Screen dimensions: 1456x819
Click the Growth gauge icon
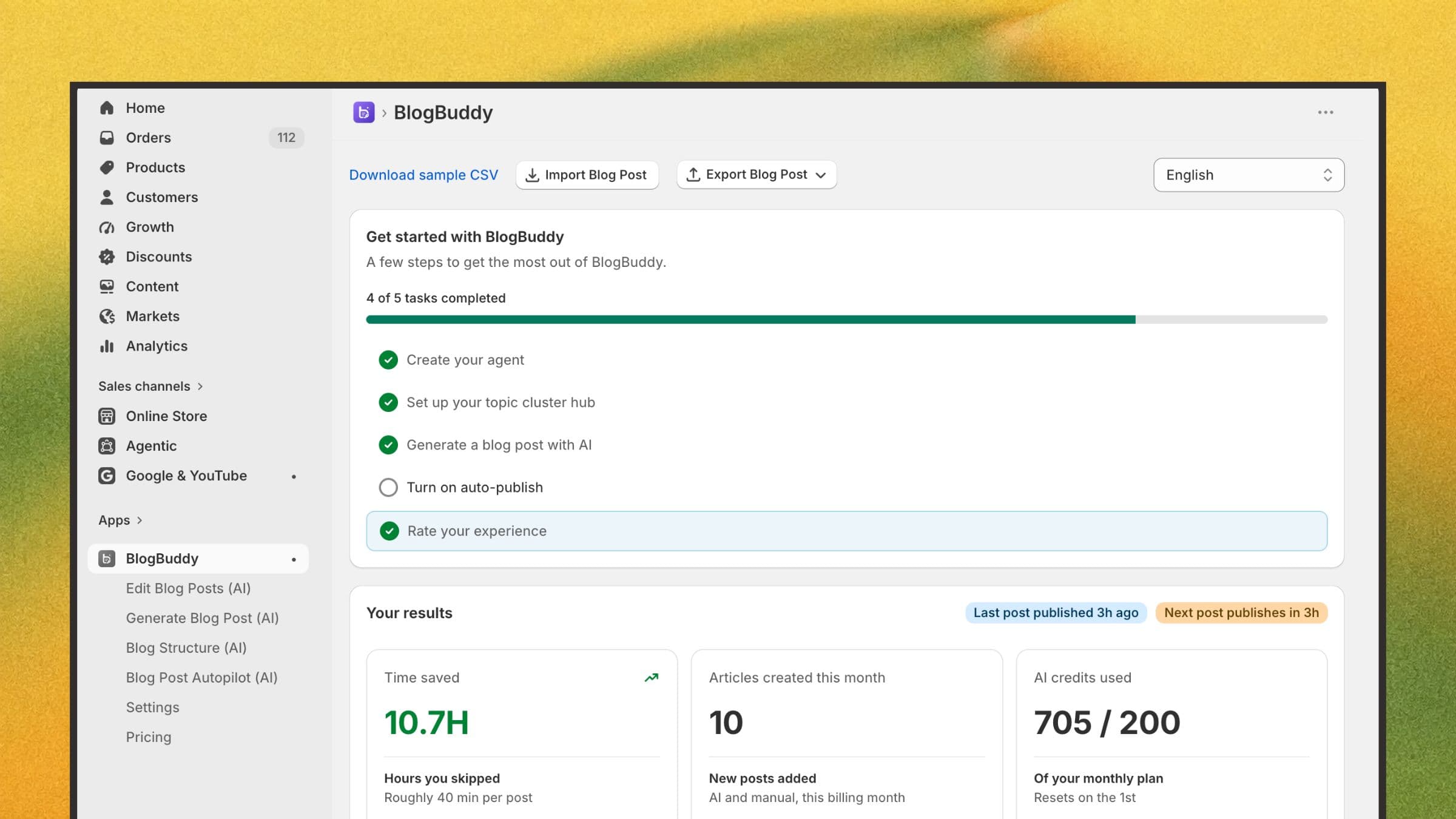coord(107,227)
